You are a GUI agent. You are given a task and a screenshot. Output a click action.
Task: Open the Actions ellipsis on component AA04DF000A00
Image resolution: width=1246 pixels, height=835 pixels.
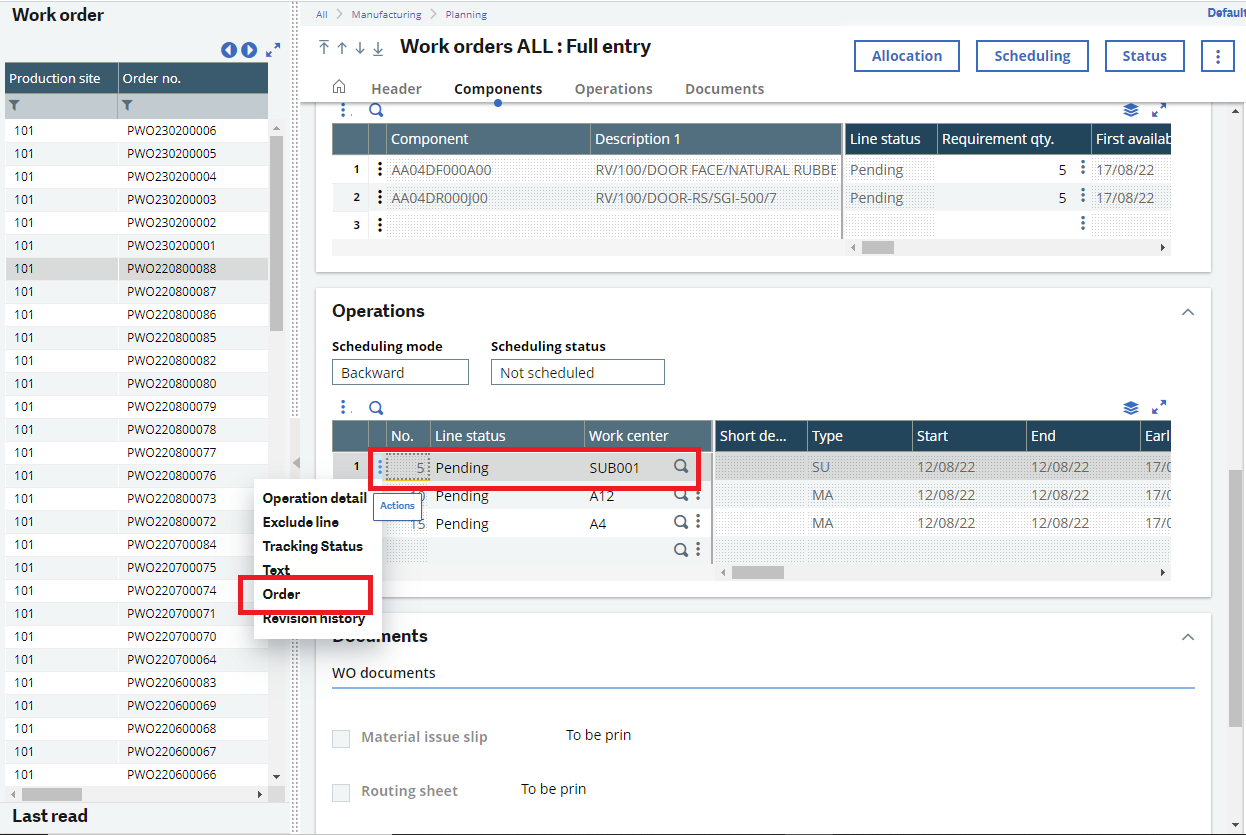[x=379, y=169]
